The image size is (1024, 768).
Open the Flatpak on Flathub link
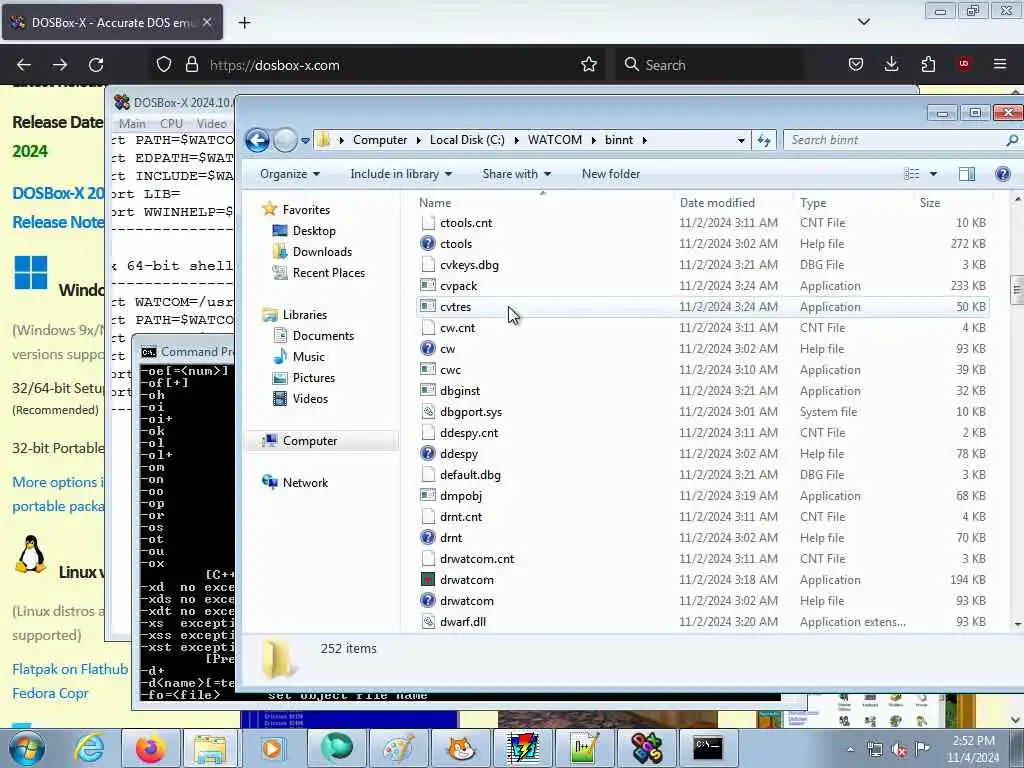70,669
